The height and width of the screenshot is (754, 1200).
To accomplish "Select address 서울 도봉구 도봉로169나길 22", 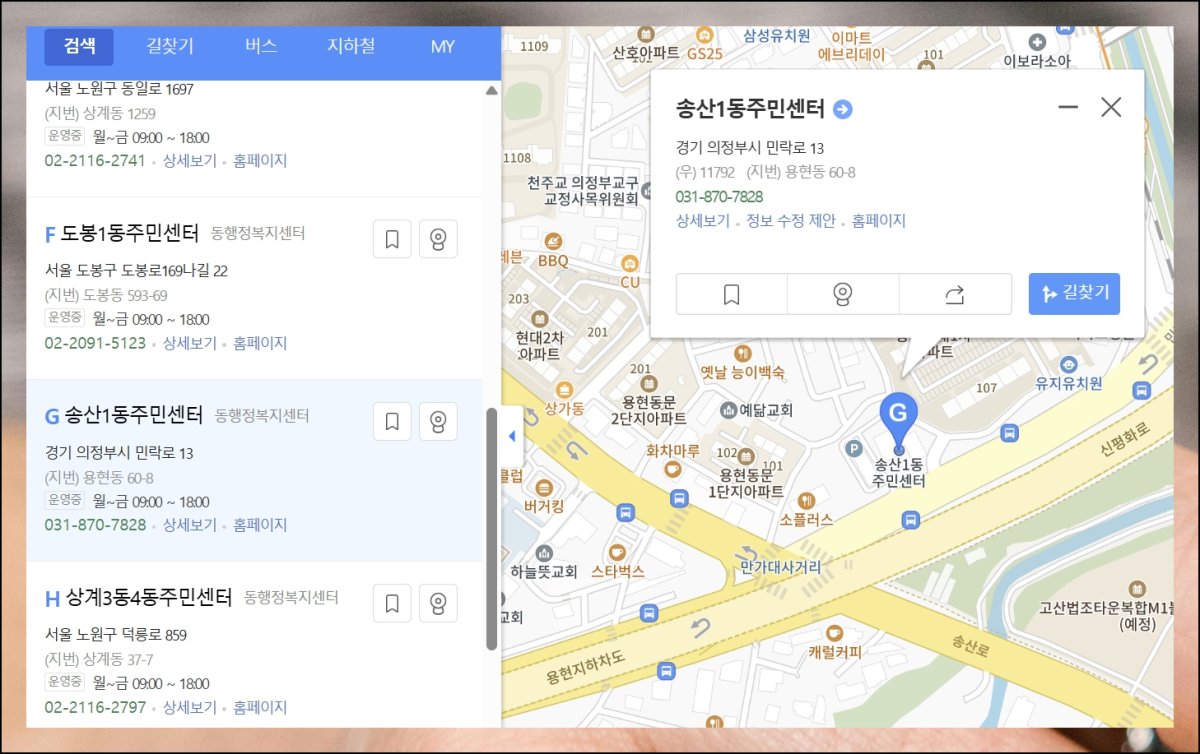I will 136,270.
